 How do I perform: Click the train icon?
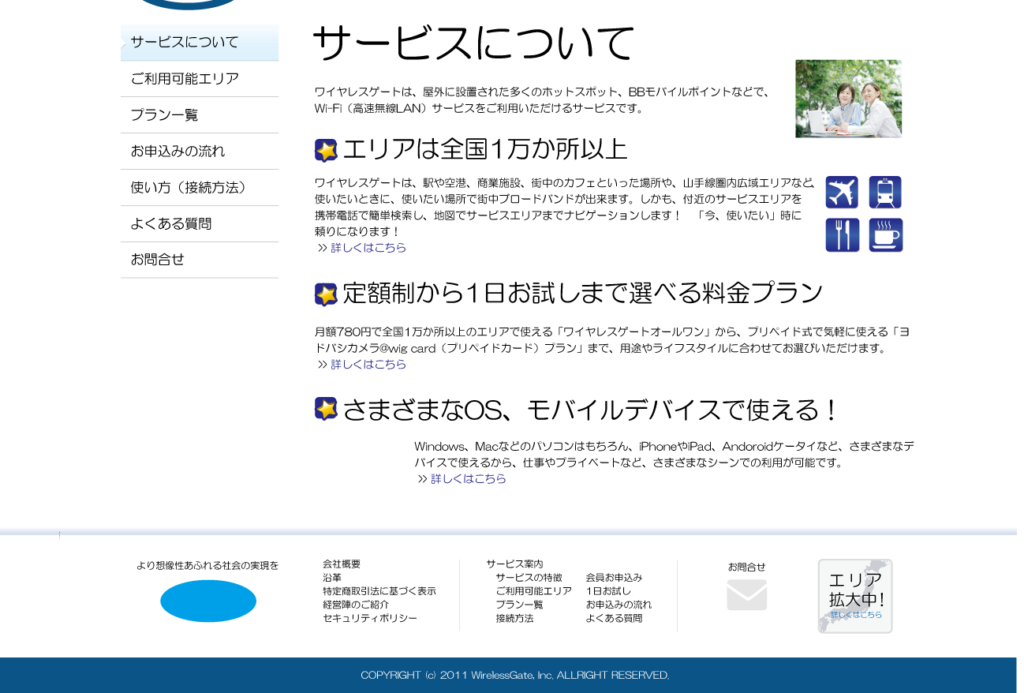pyautogui.click(x=885, y=192)
